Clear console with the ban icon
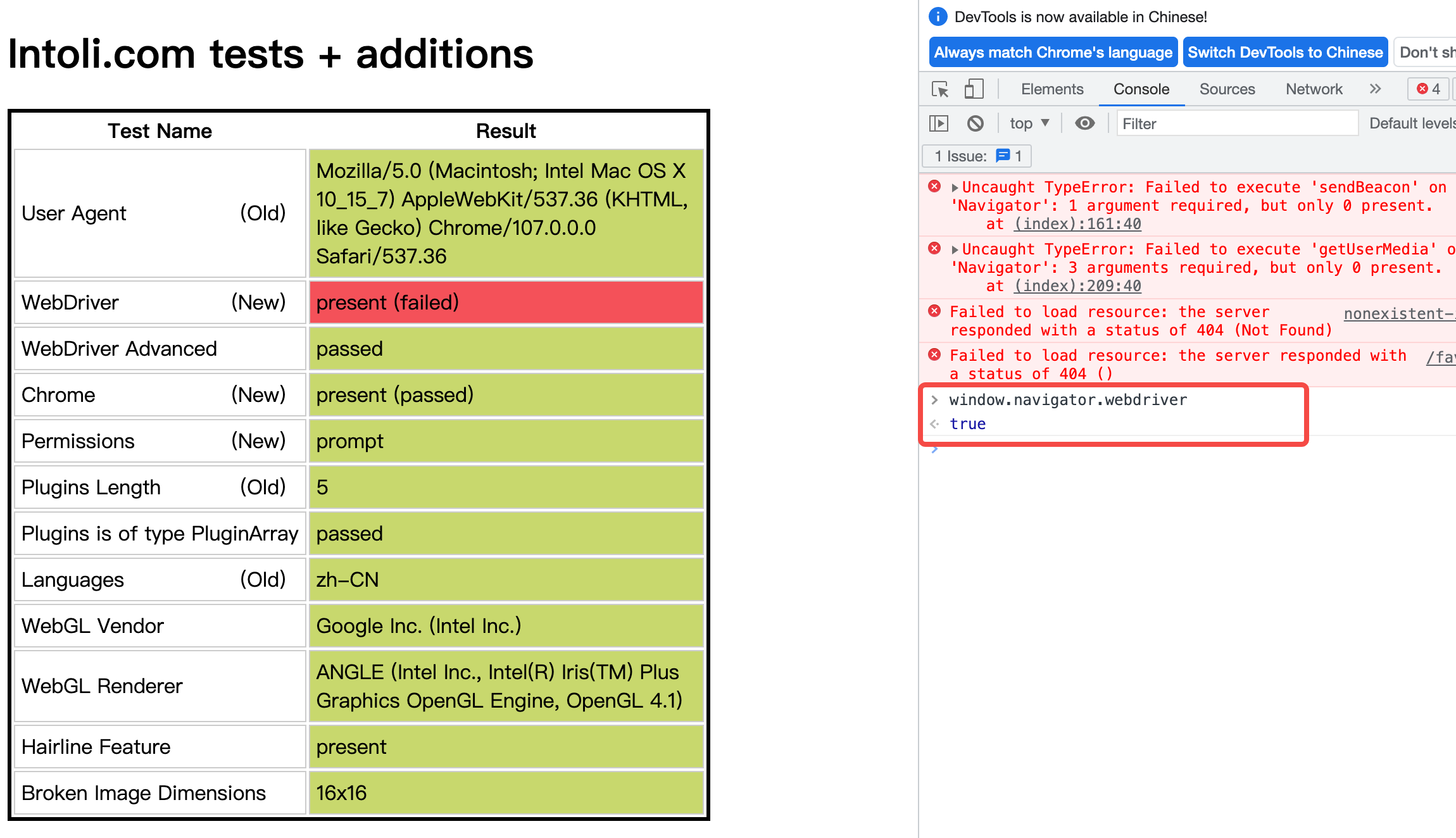The image size is (1456, 838). 976,123
